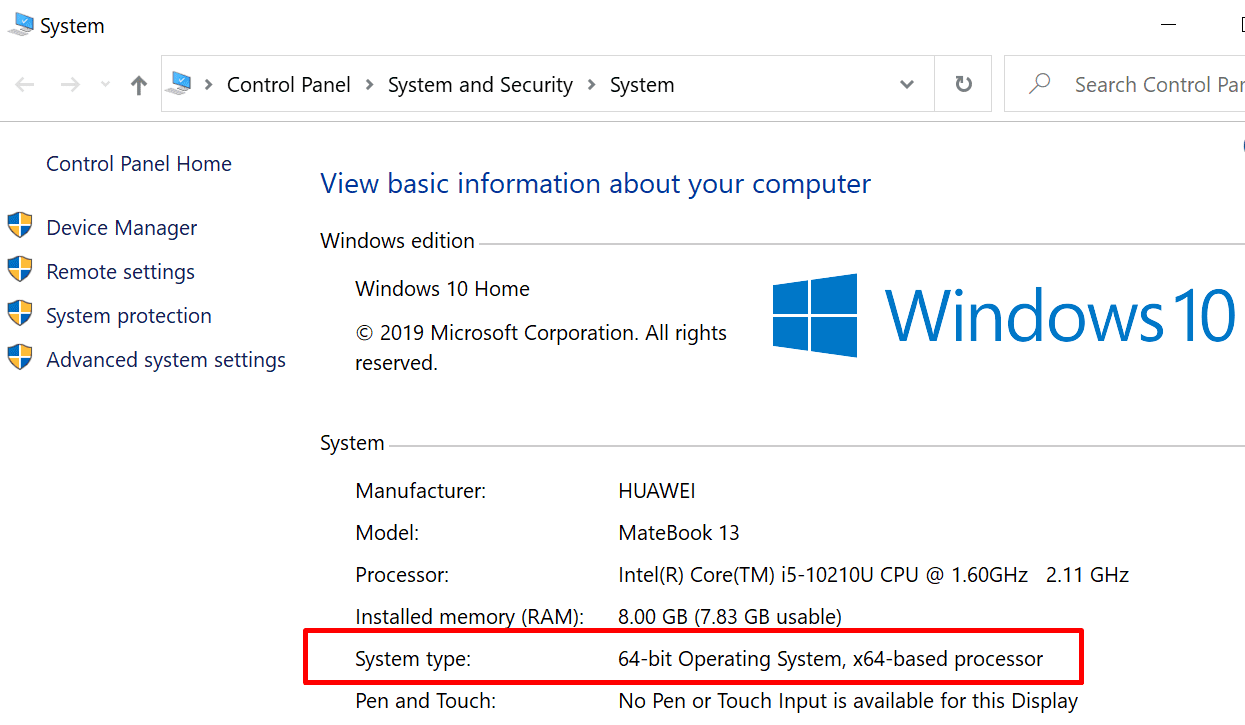This screenshot has width=1245, height=725.
Task: Click the System window title icon
Action: click(20, 24)
